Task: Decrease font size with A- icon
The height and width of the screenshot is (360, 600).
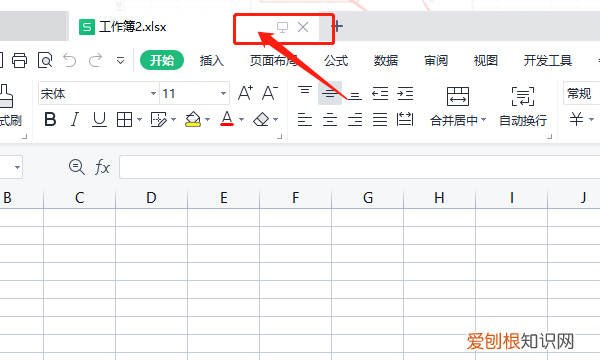Action: tap(270, 93)
